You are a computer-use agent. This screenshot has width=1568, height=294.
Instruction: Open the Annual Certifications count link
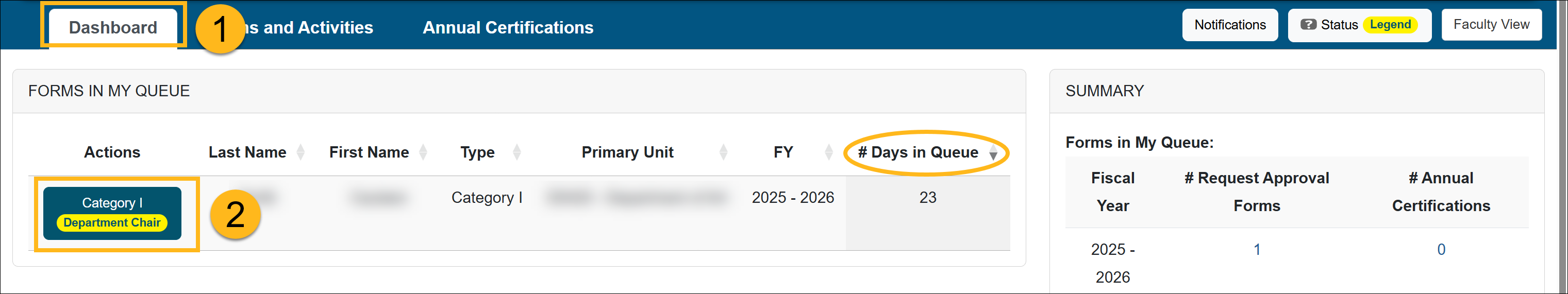[1441, 249]
